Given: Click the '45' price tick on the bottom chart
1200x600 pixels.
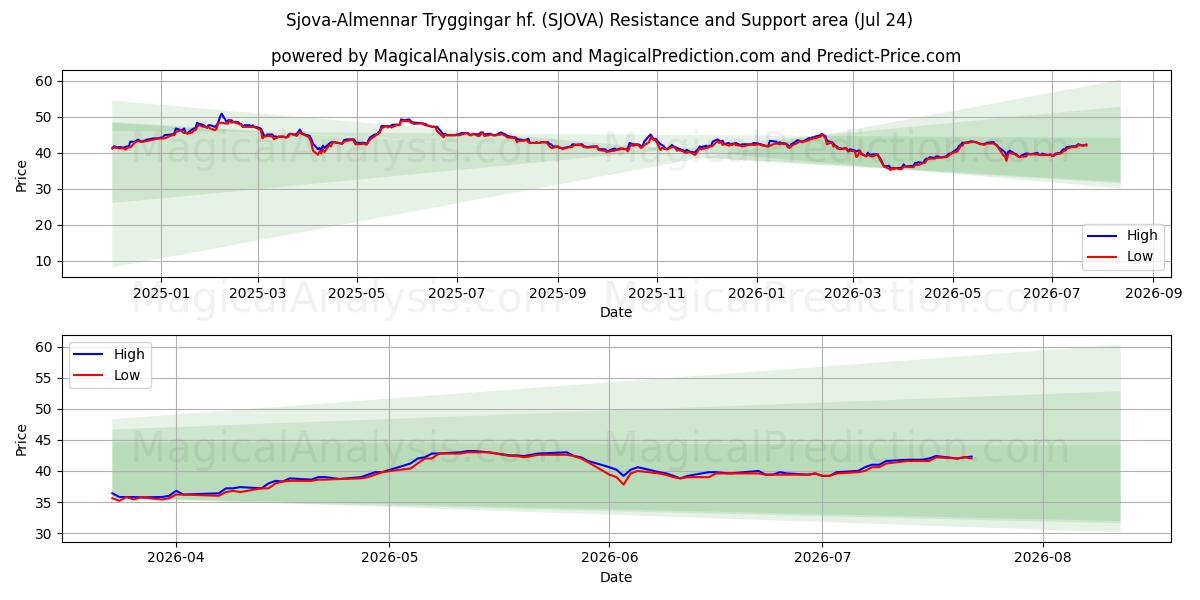Looking at the screenshot, I should (46, 440).
